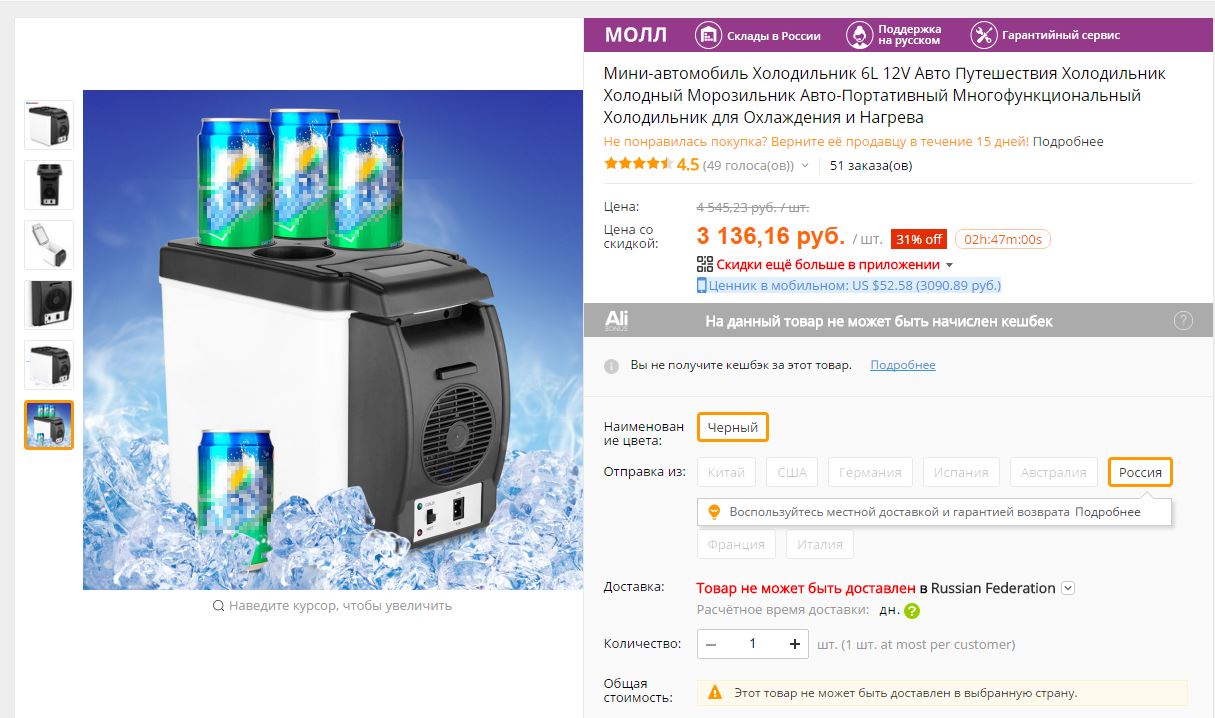Click the Russian support headset icon
Image resolution: width=1215 pixels, height=718 pixels.
pyautogui.click(x=859, y=35)
